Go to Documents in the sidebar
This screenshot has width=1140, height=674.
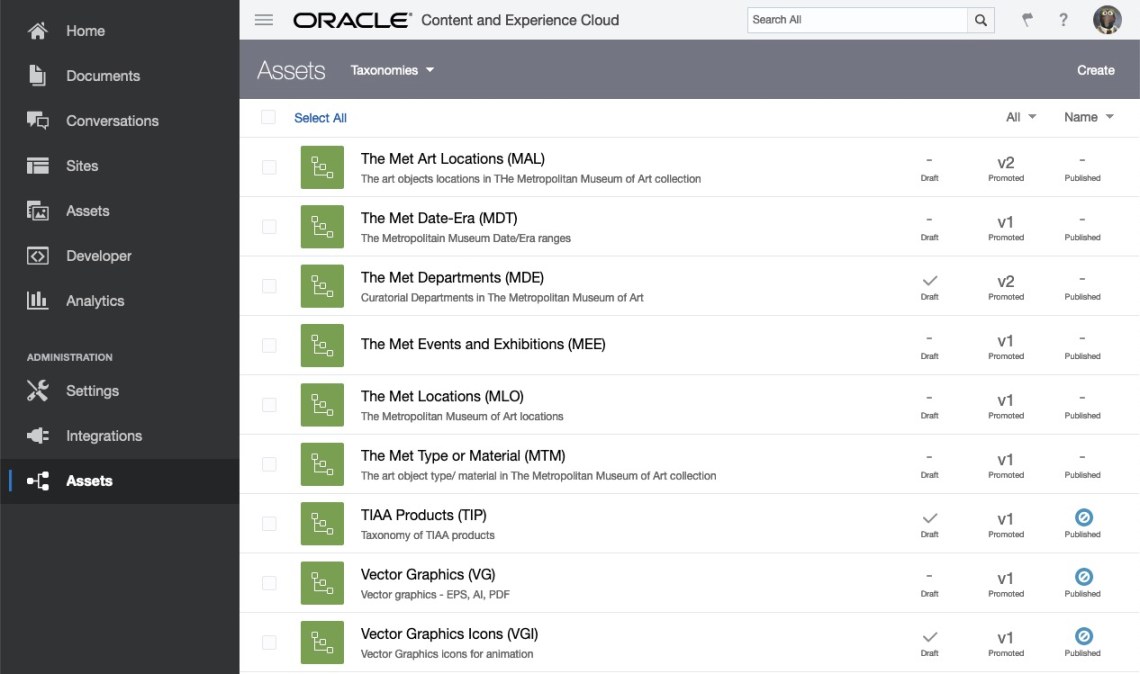102,76
